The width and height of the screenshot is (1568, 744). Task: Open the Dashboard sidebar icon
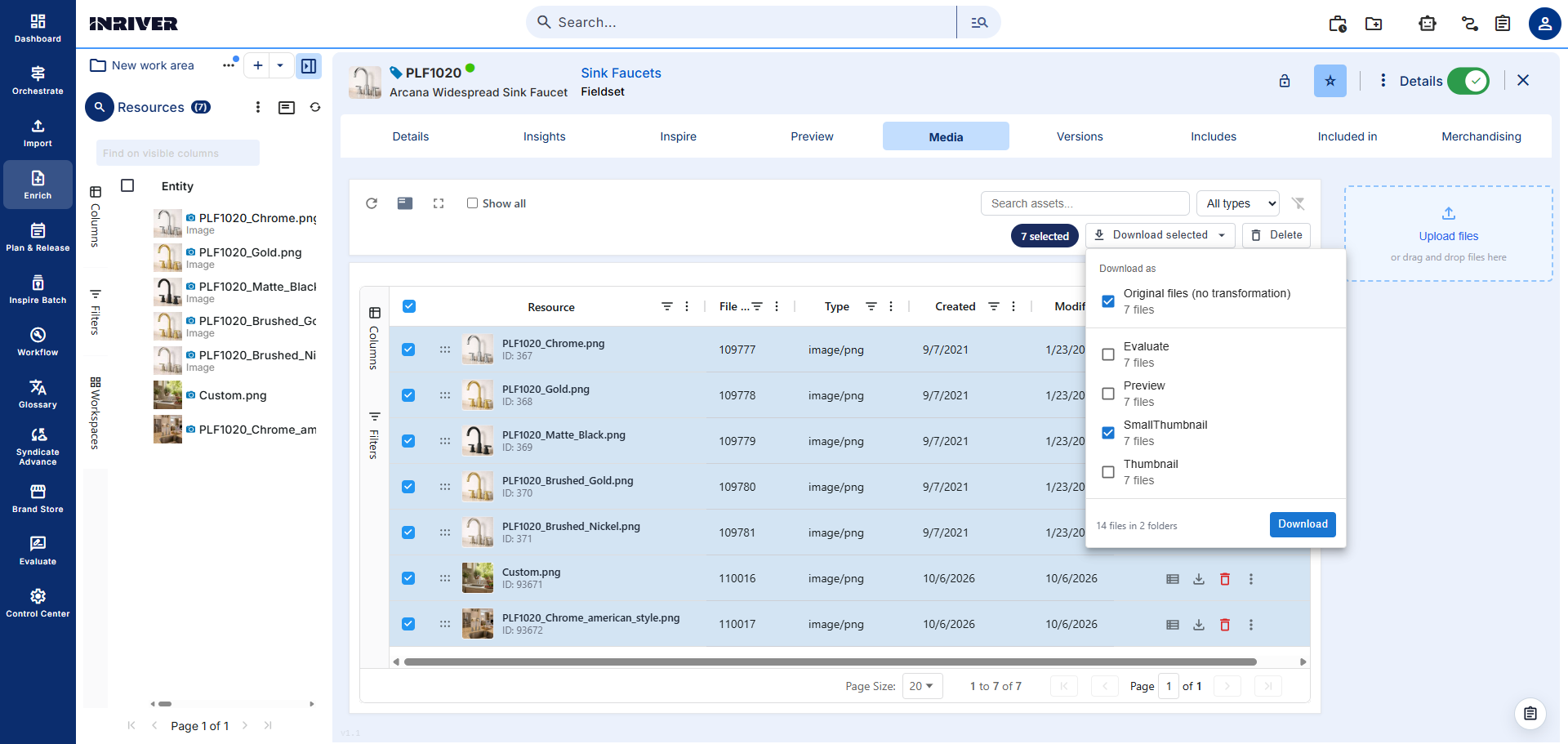pyautogui.click(x=38, y=28)
